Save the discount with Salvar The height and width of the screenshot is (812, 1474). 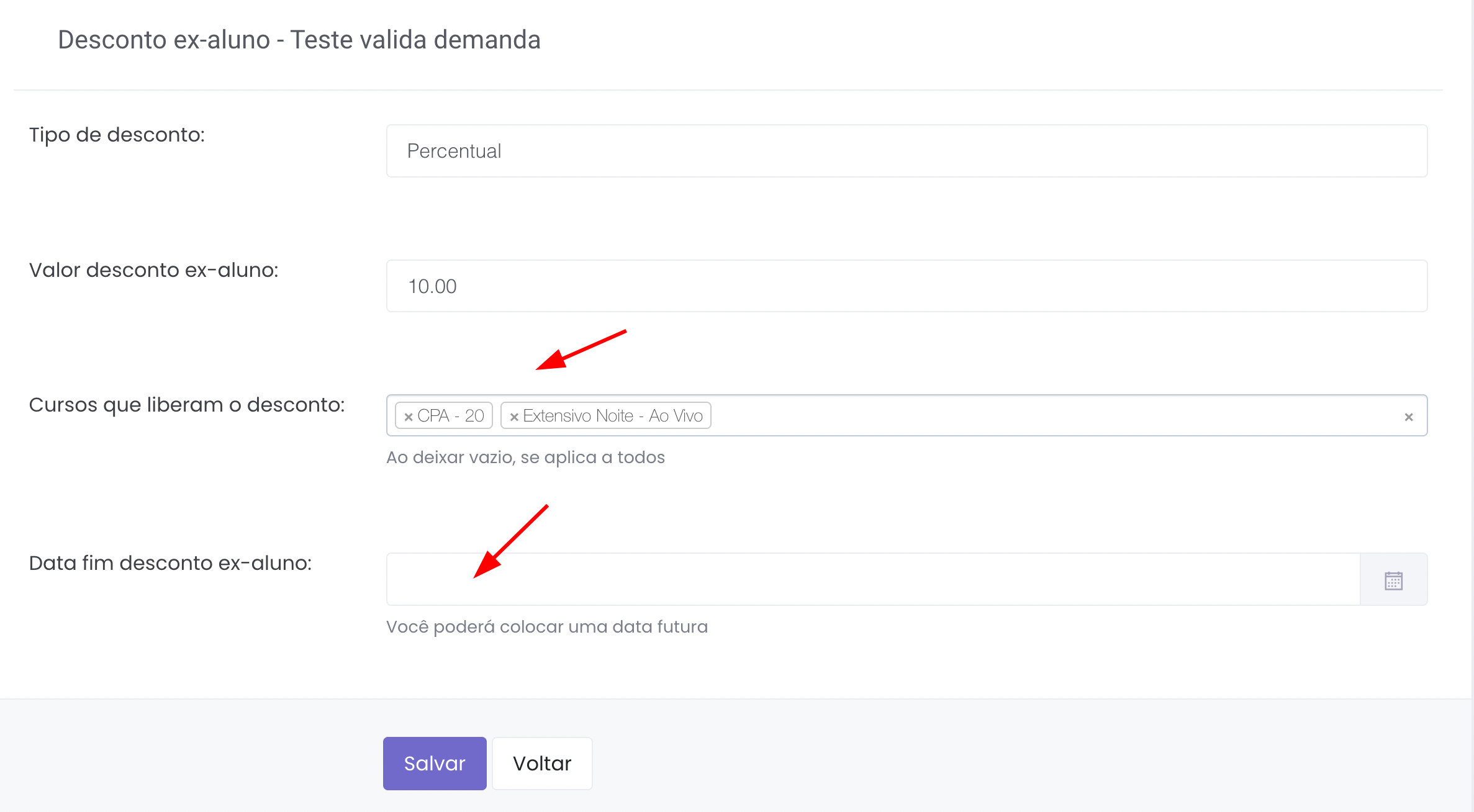[x=435, y=763]
